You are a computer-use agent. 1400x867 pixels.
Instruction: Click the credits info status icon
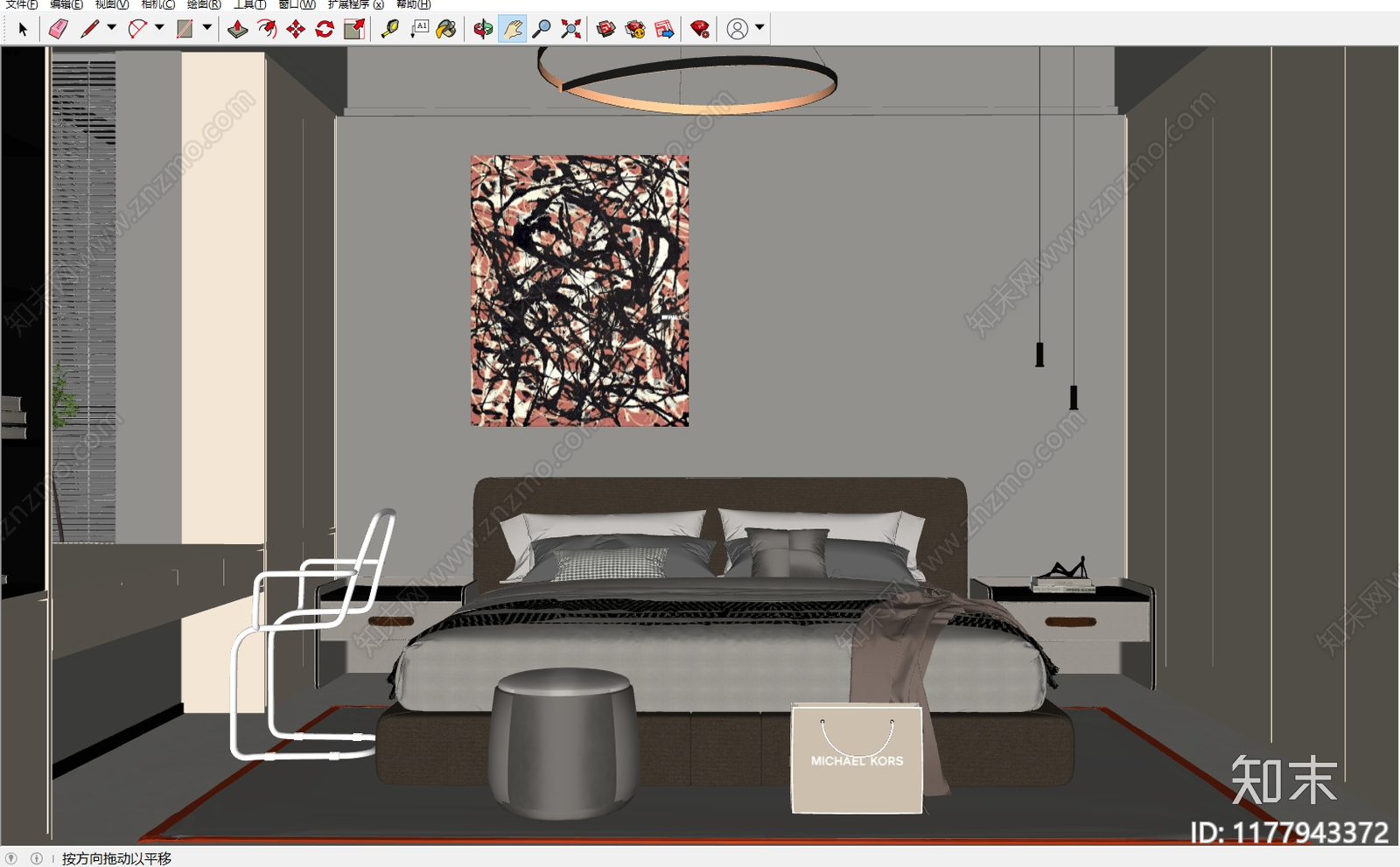[x=36, y=858]
